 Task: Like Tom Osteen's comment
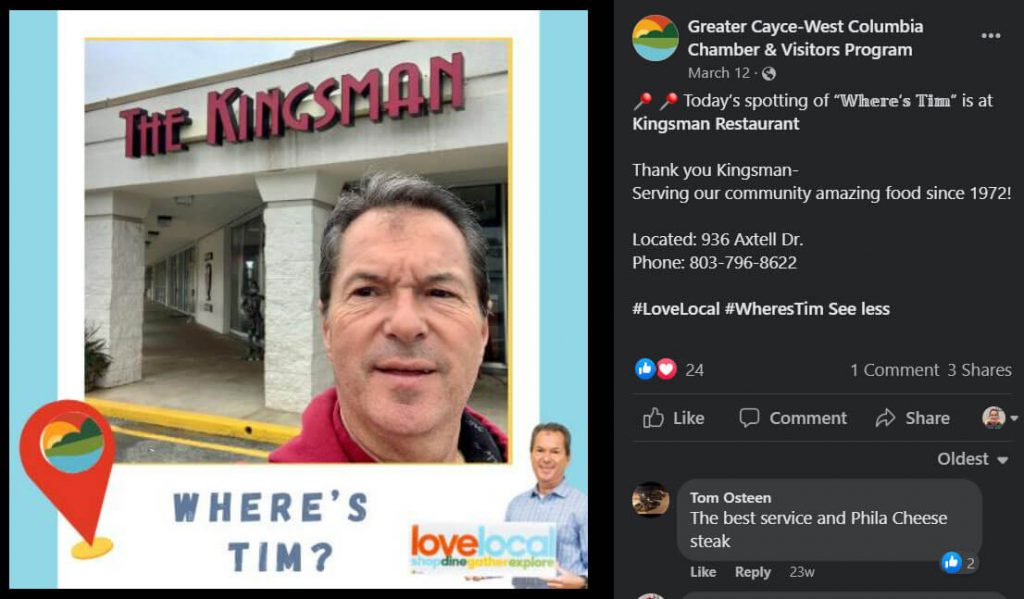[x=703, y=572]
